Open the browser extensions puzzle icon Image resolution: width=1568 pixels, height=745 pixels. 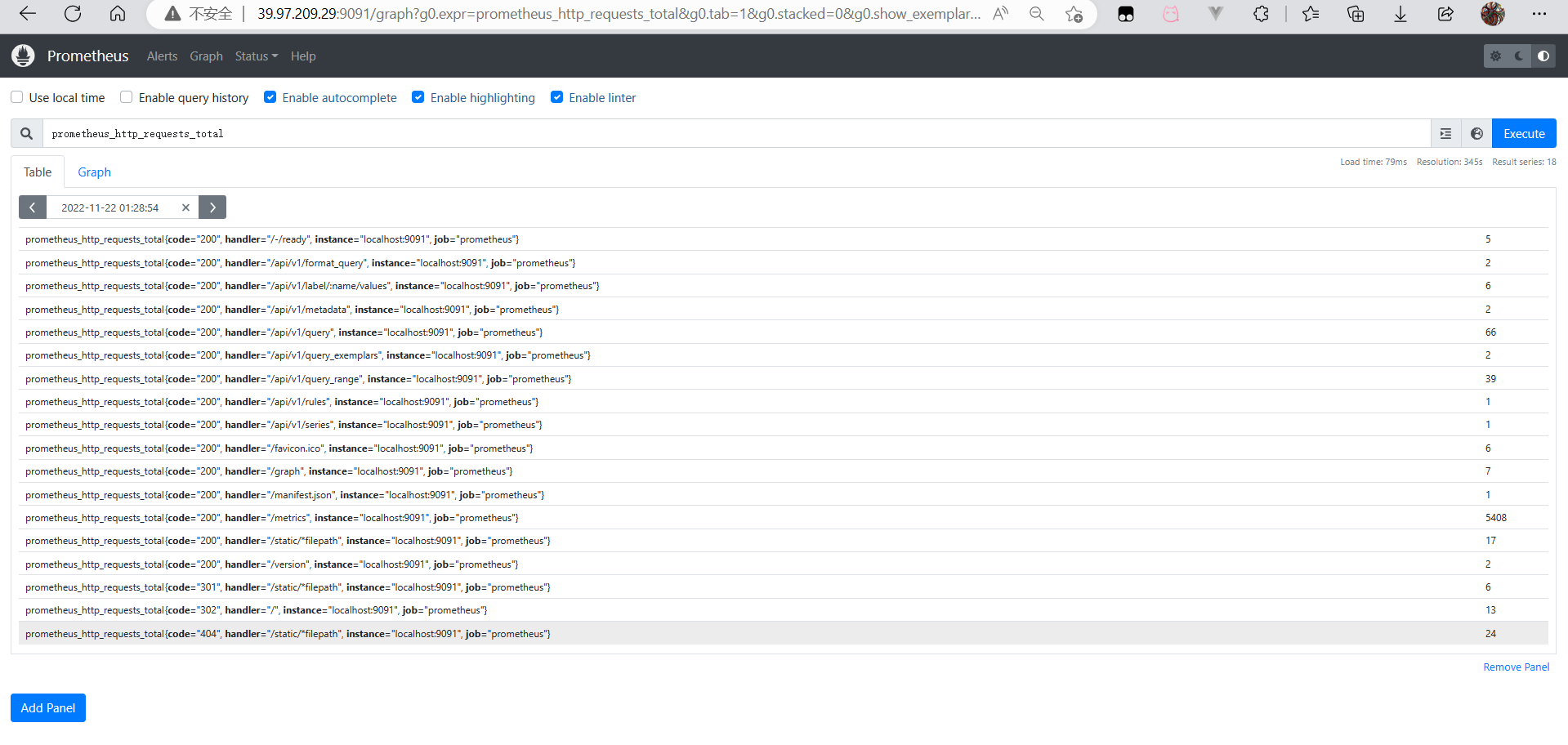(1262, 14)
